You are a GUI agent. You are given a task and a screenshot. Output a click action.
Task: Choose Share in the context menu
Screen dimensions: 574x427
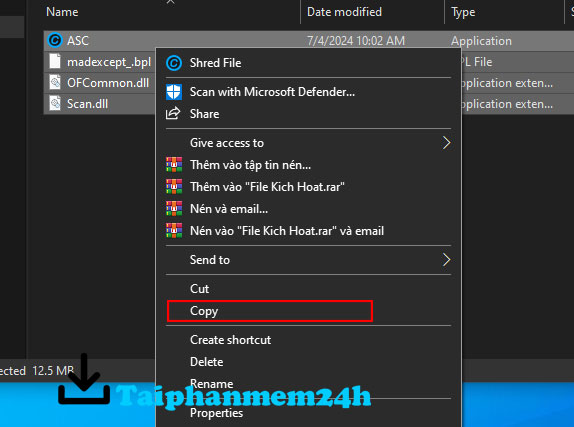[x=205, y=114]
